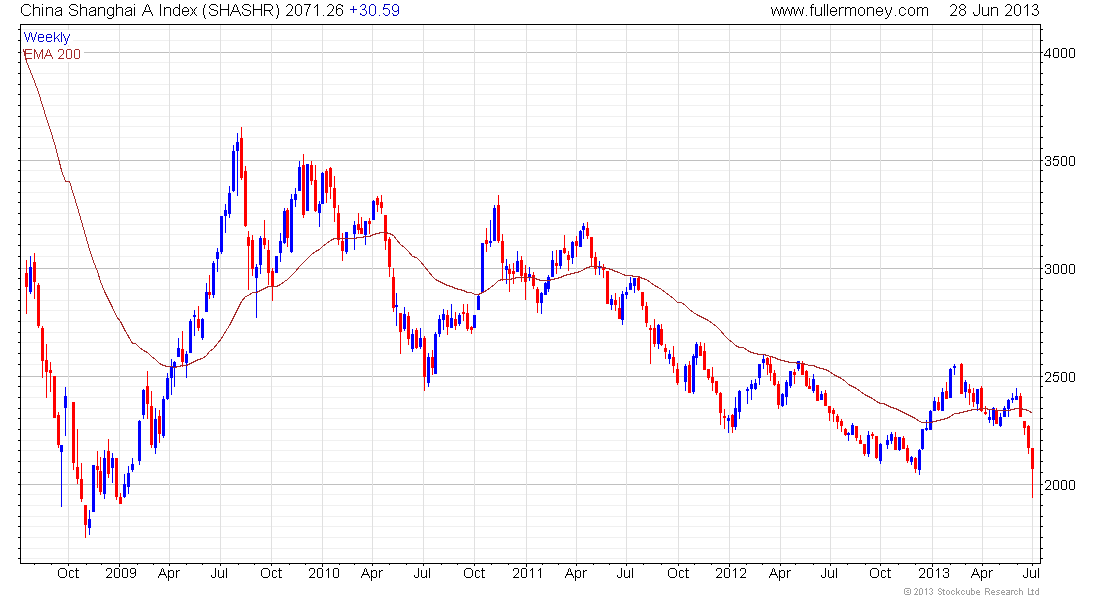Click the date 28 Jun 2013
The height and width of the screenshot is (600, 1100).
pos(994,11)
